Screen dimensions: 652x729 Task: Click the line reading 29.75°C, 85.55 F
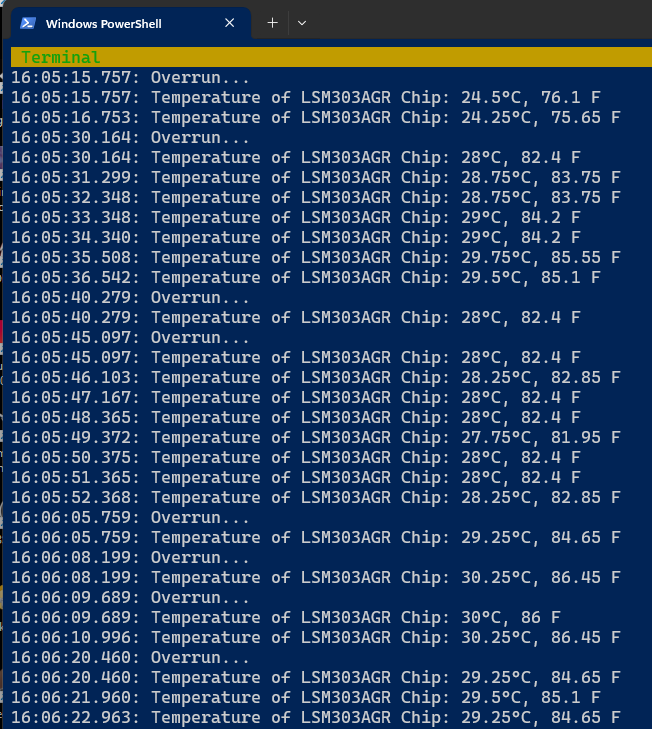tap(316, 258)
